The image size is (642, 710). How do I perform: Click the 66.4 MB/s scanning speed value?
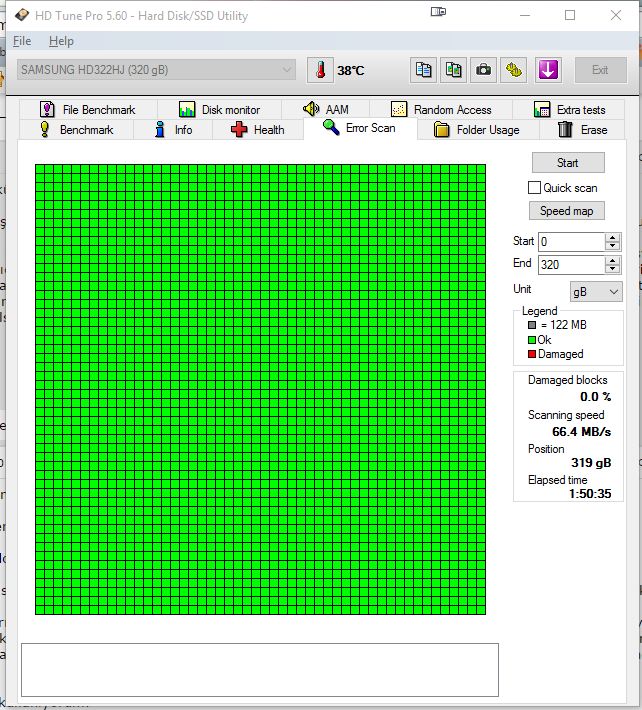[581, 432]
